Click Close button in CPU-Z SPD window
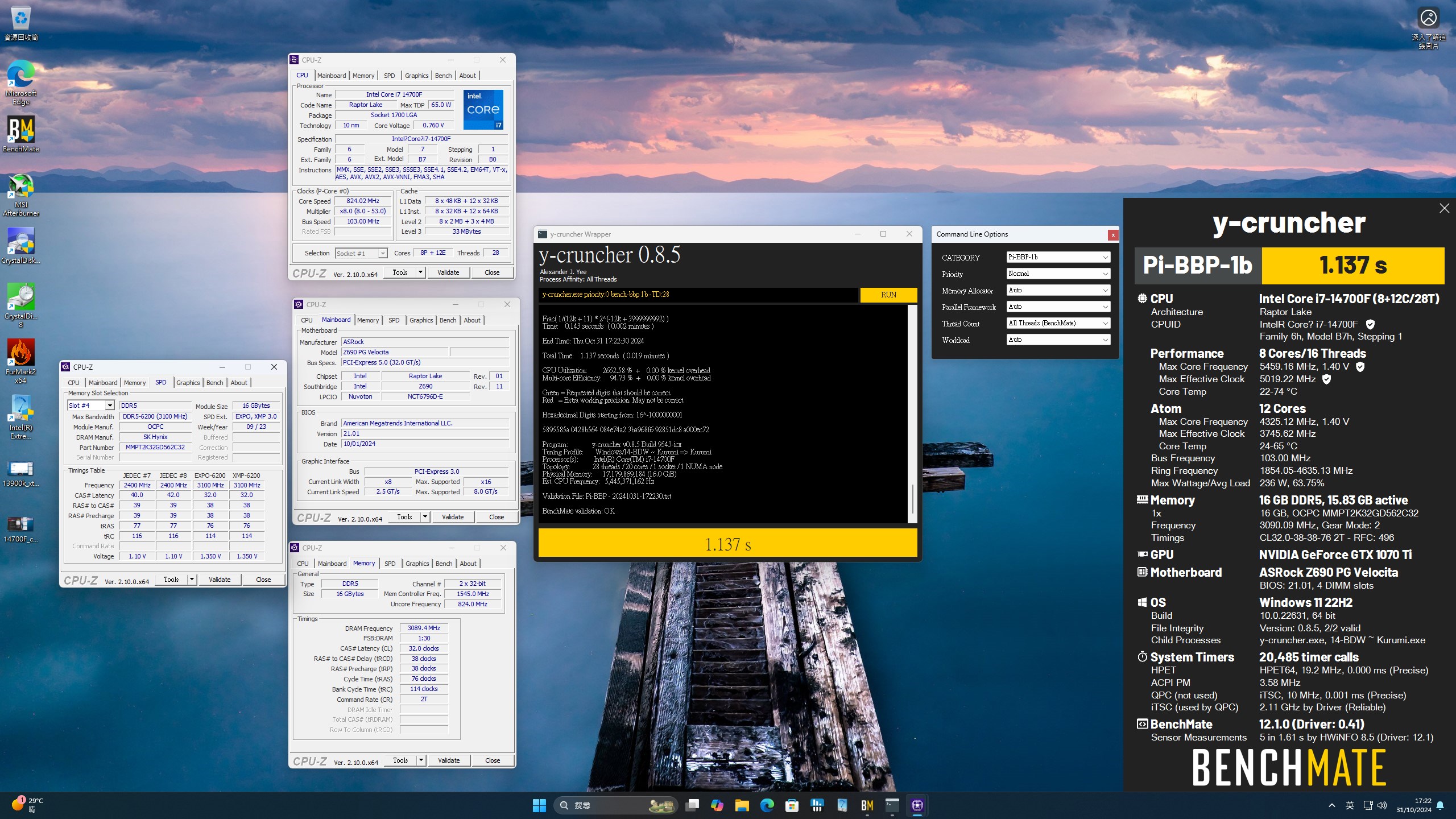1456x819 pixels. coord(263,580)
